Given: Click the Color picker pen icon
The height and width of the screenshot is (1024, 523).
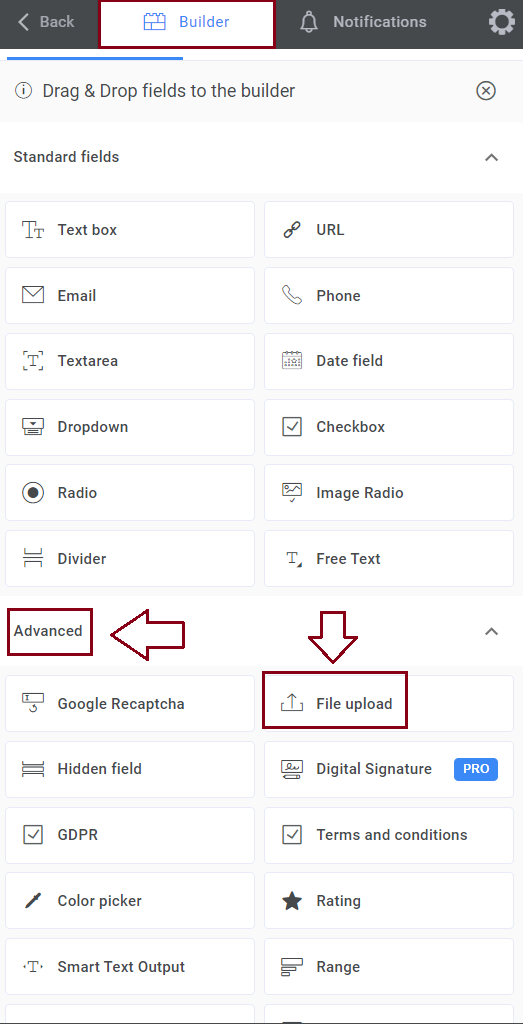Looking at the screenshot, I should [x=33, y=901].
